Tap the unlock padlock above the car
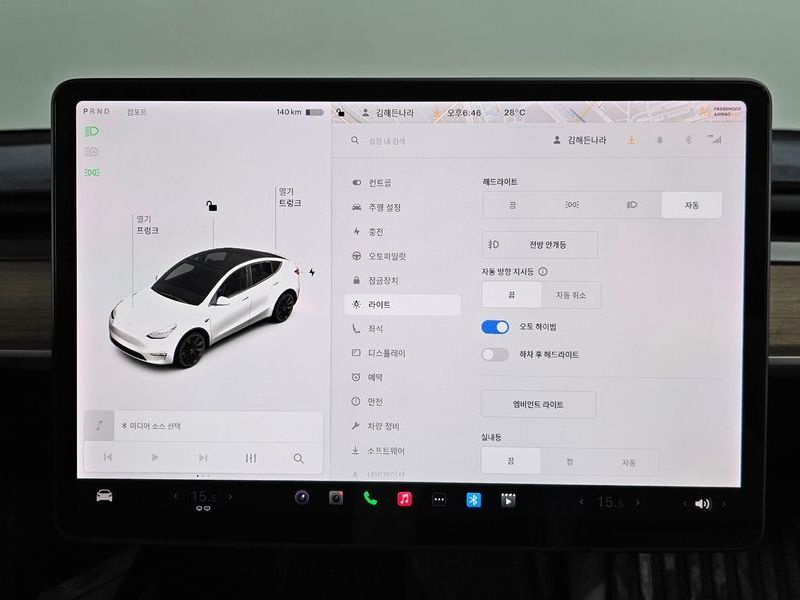This screenshot has height=600, width=800. 211,206
